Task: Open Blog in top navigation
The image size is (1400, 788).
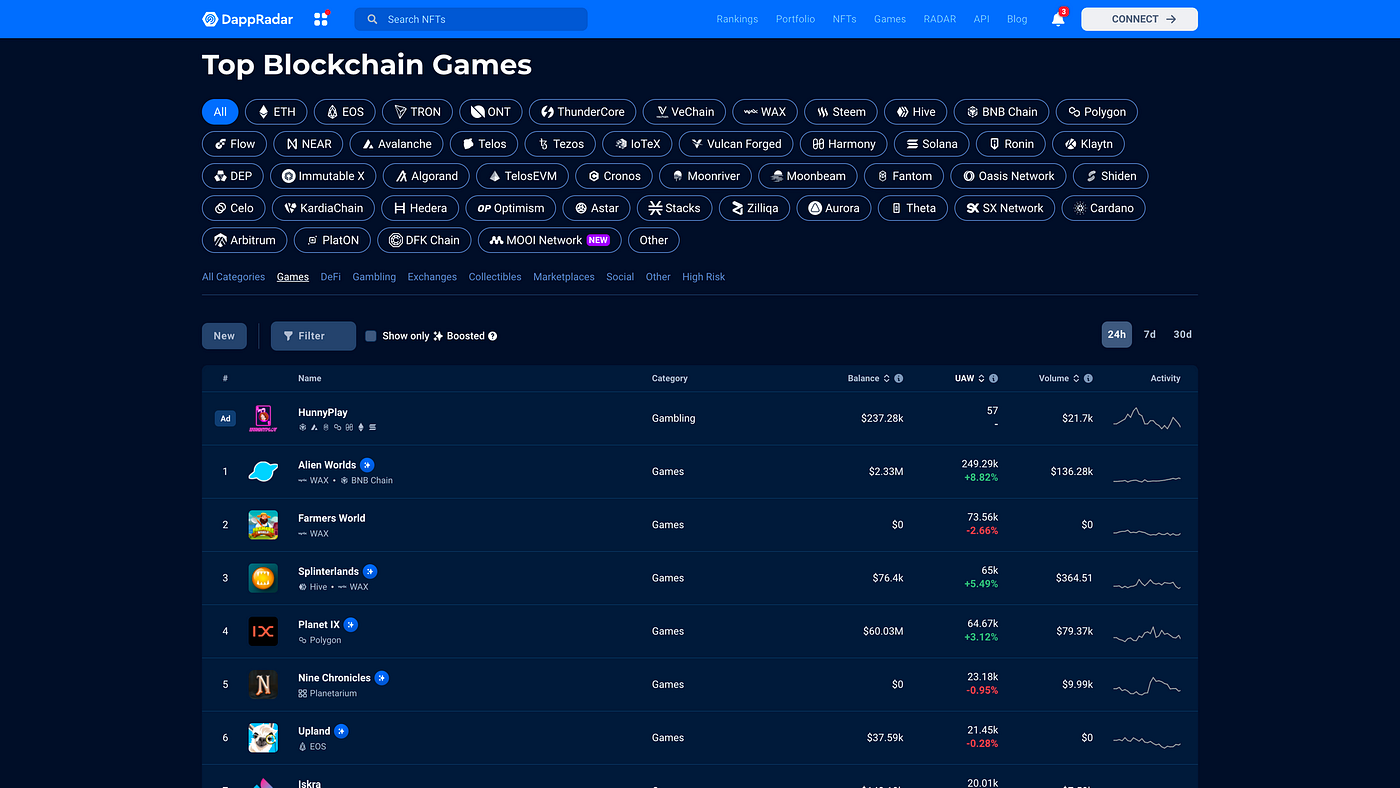Action: coord(1017,19)
